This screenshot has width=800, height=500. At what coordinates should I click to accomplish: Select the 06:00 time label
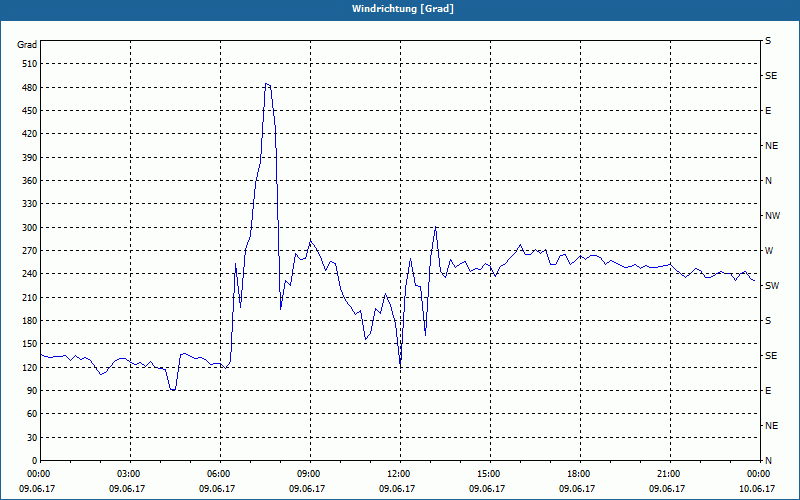(218, 474)
